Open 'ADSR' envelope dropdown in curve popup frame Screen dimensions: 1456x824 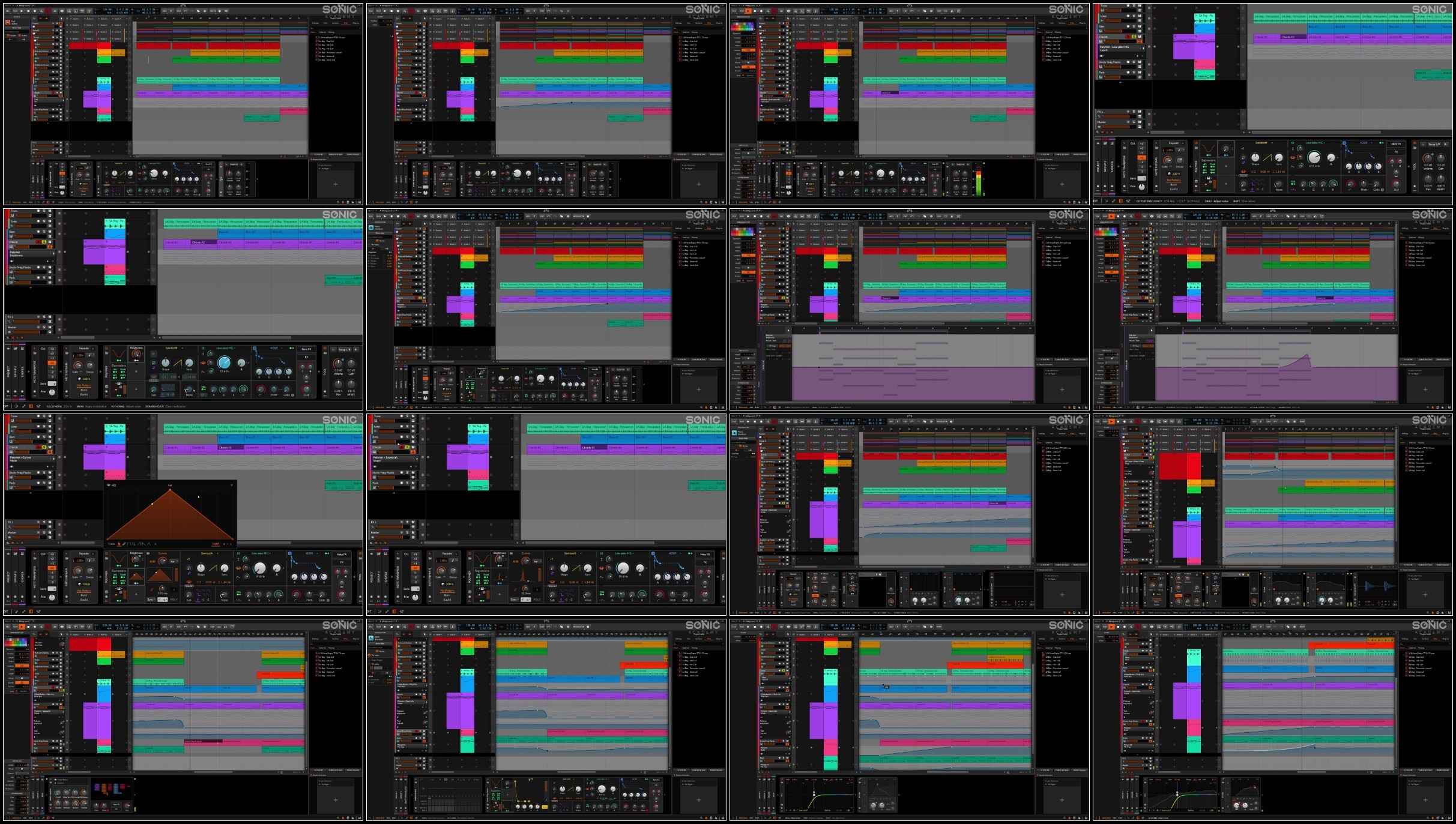pyautogui.click(x=311, y=553)
